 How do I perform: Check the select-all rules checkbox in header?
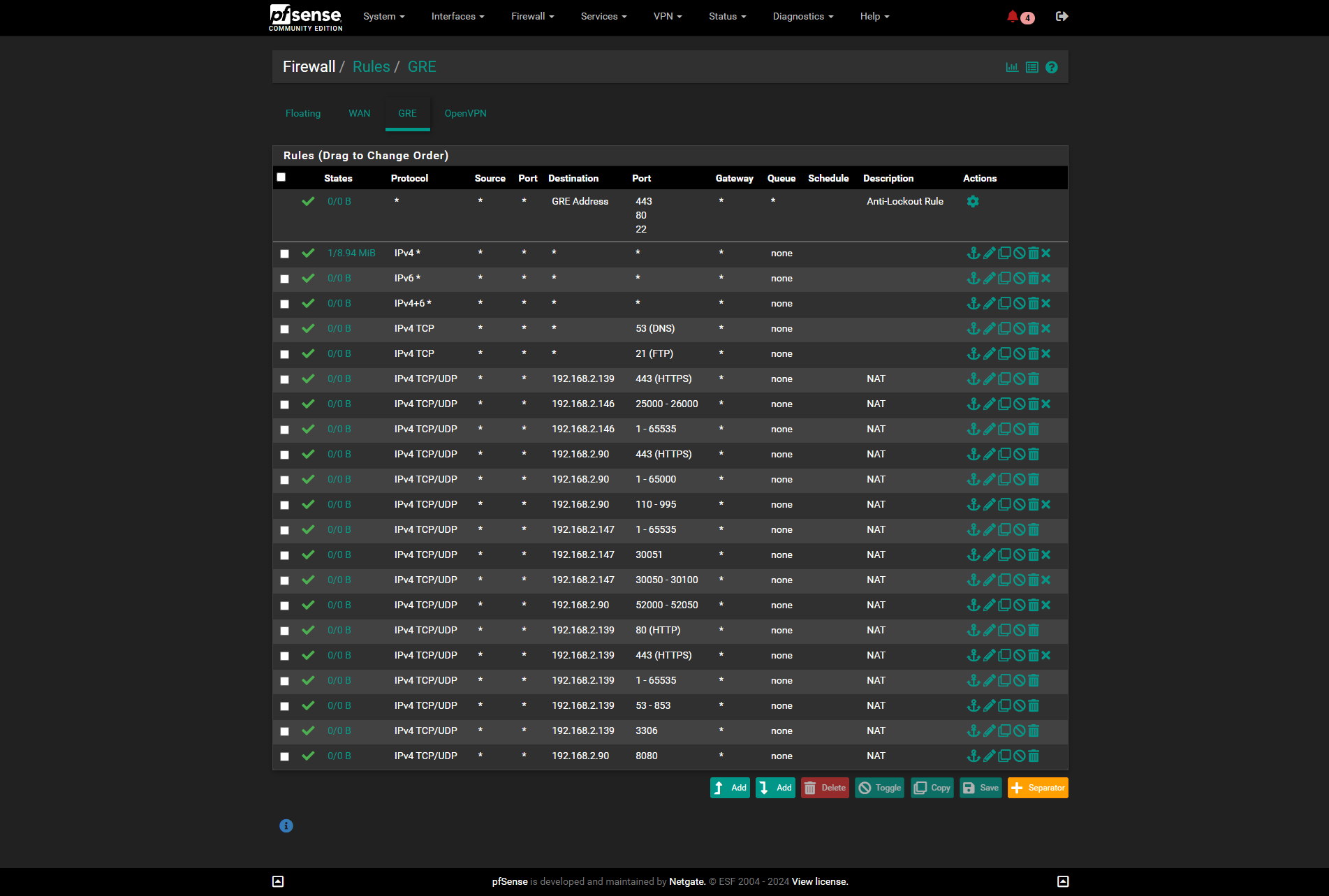(x=281, y=177)
